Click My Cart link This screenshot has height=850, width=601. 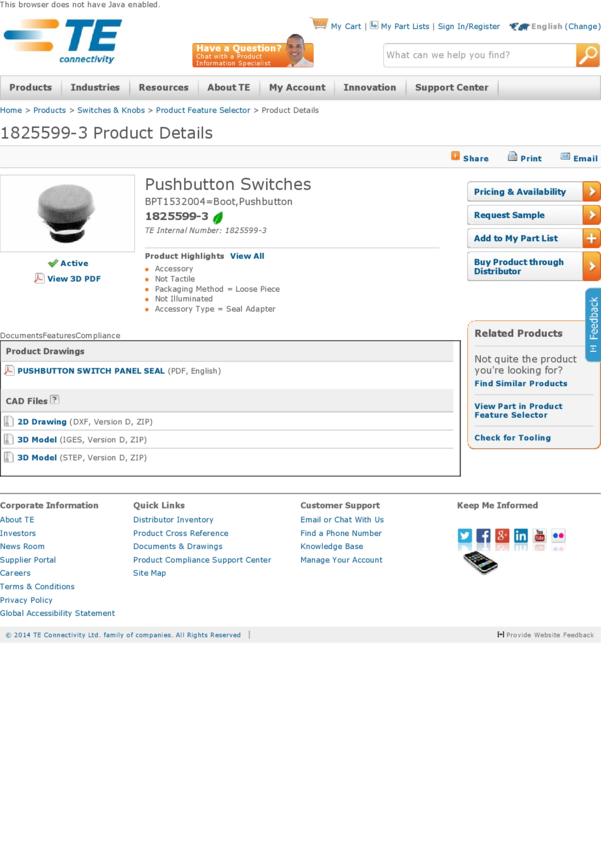point(346,26)
